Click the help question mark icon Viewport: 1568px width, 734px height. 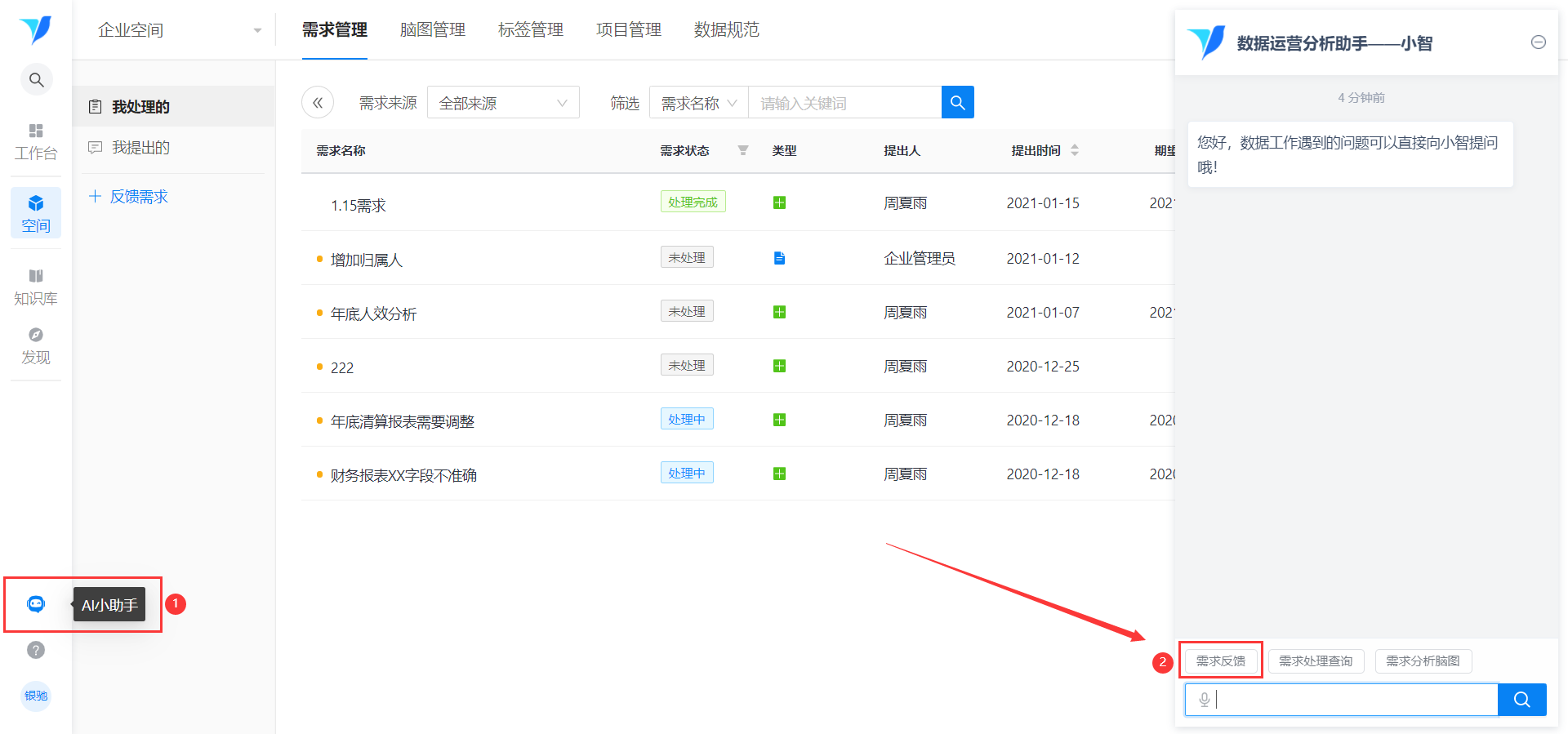[36, 650]
